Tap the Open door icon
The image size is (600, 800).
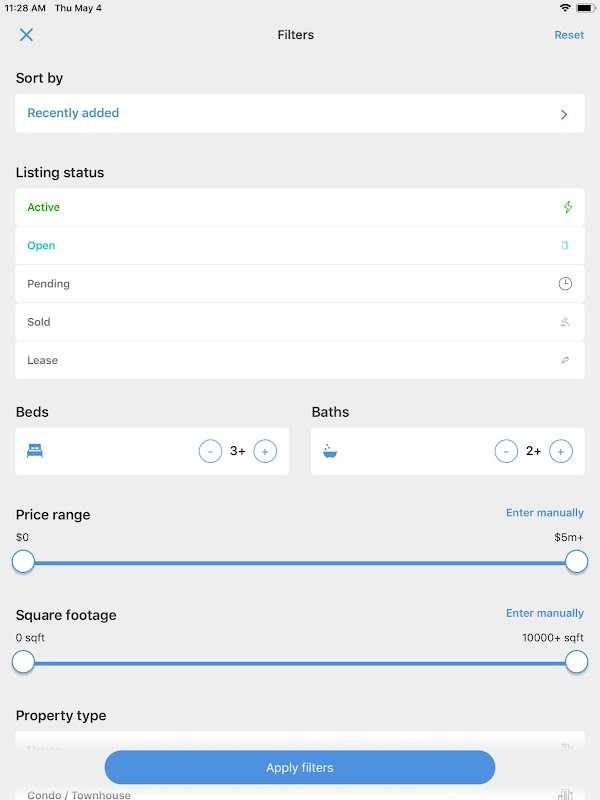coord(565,245)
